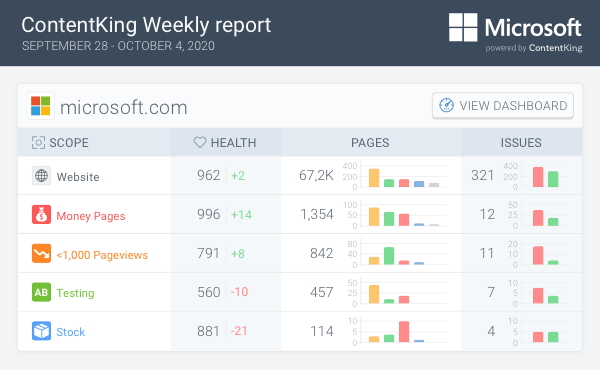Click the Money Pages pages bar chart
This screenshot has width=600, height=370.
tap(395, 215)
